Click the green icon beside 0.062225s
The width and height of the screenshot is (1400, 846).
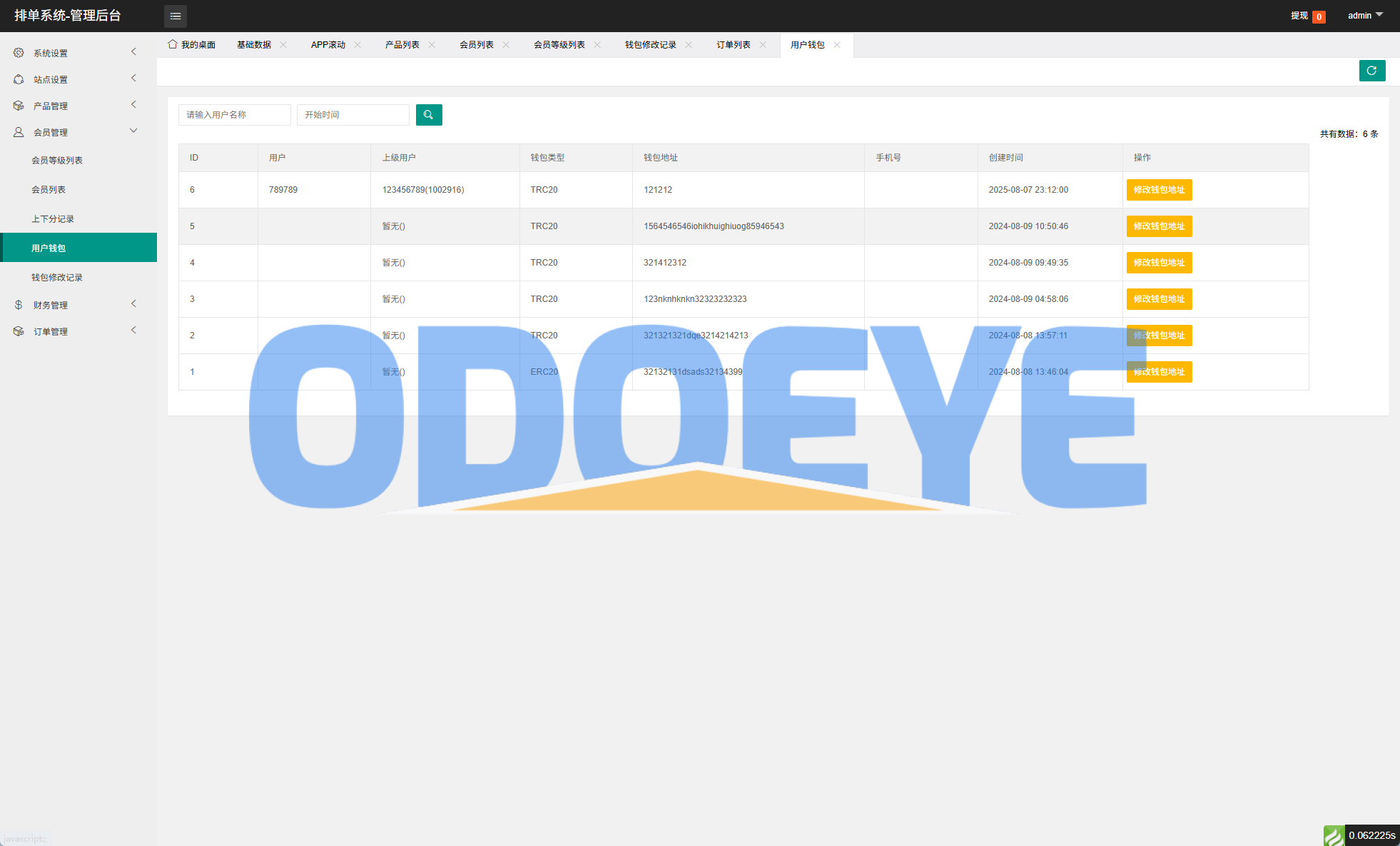[x=1334, y=835]
